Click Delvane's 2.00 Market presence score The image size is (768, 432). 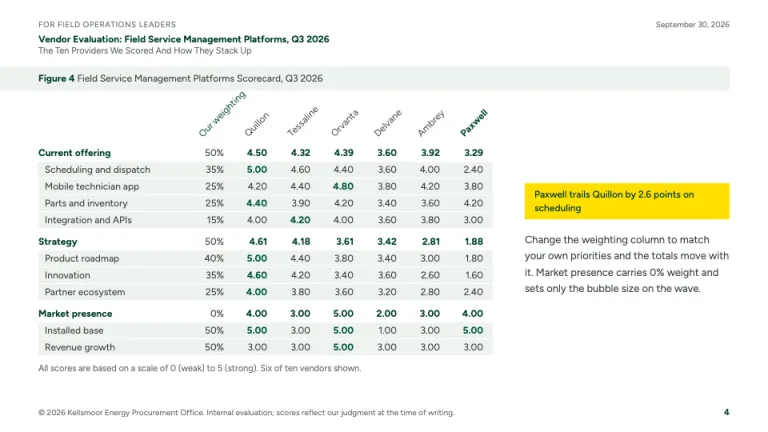[x=386, y=313]
